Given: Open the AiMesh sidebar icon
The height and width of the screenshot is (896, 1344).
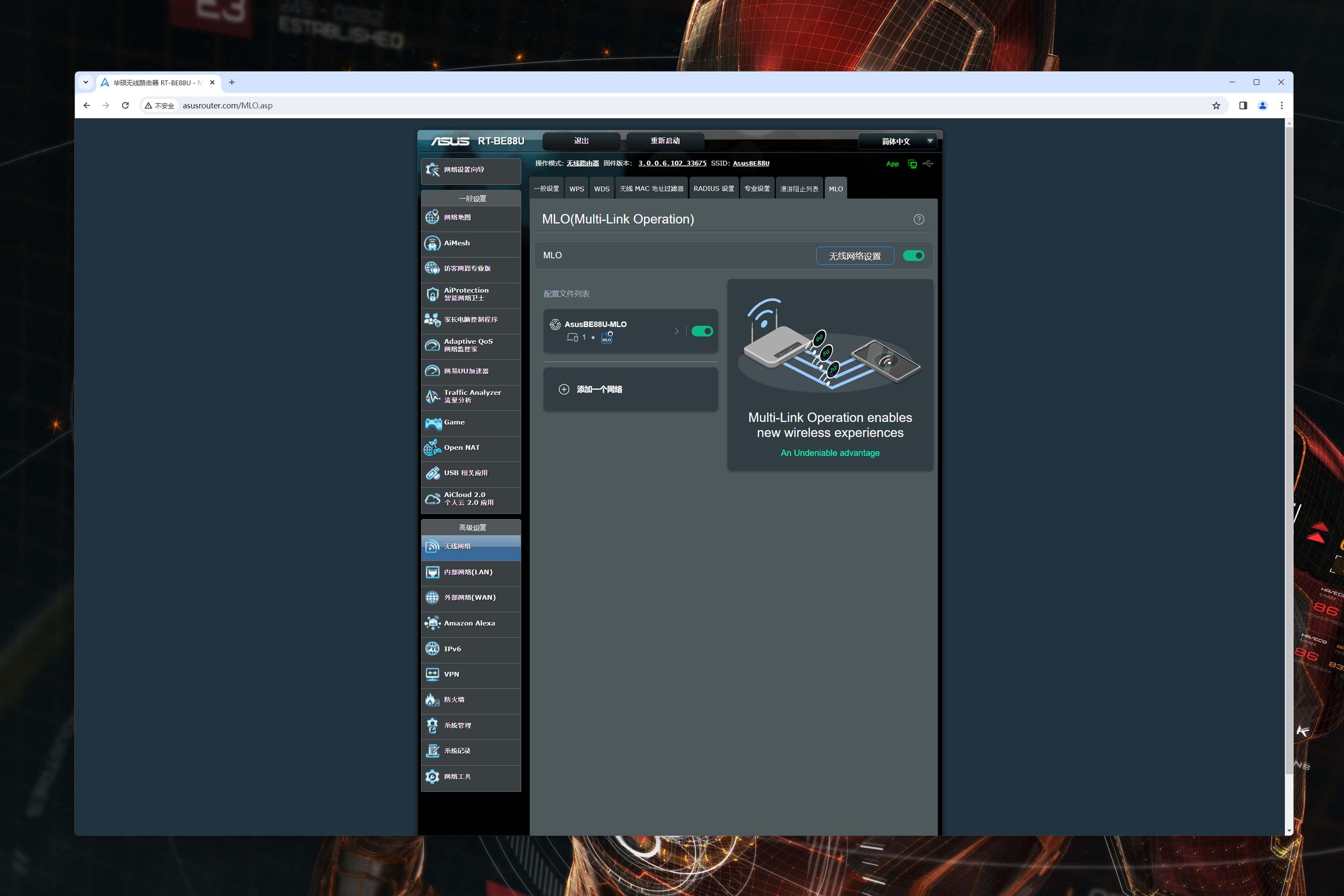Looking at the screenshot, I should (433, 243).
